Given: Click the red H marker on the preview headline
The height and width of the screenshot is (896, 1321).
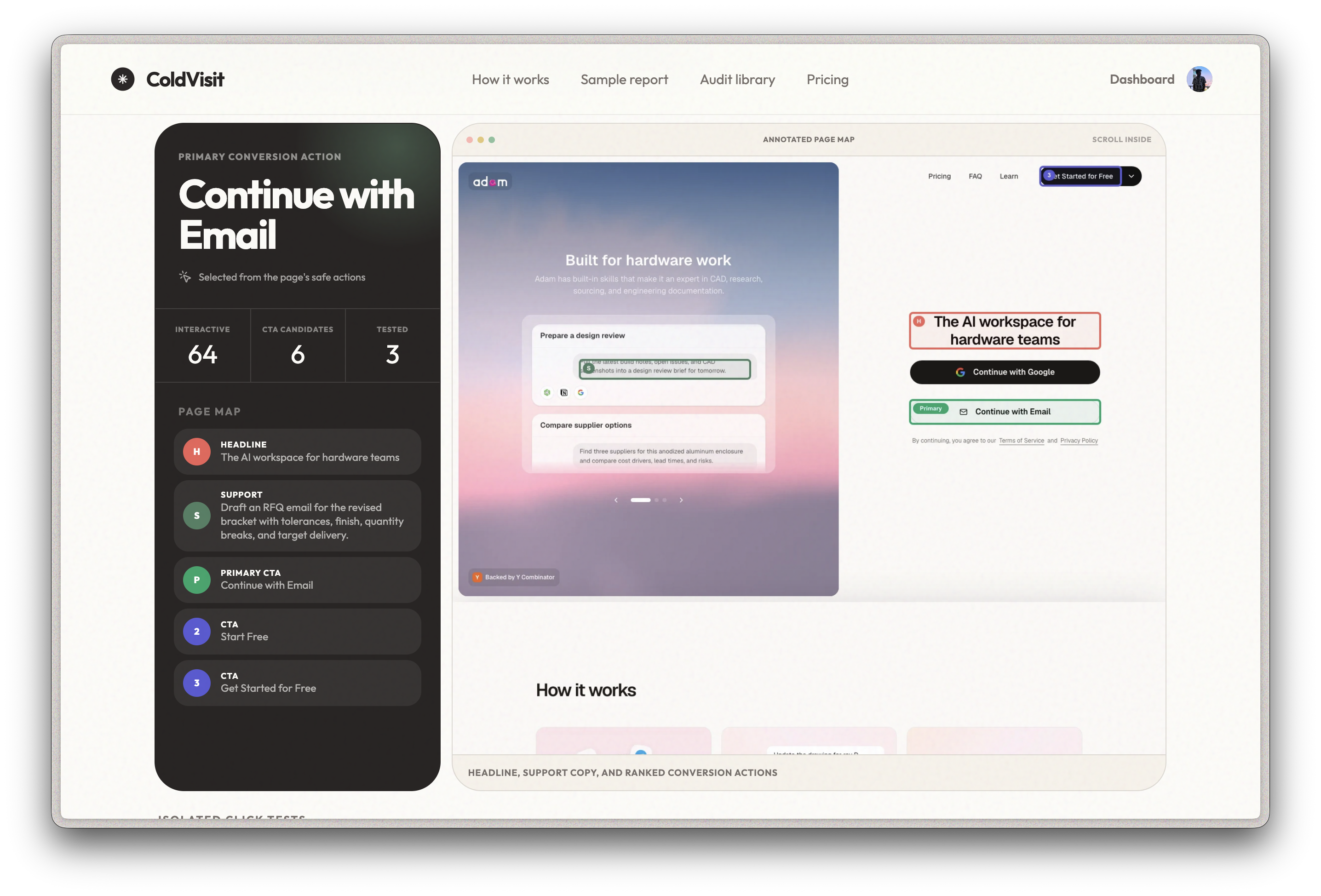Looking at the screenshot, I should coord(919,321).
